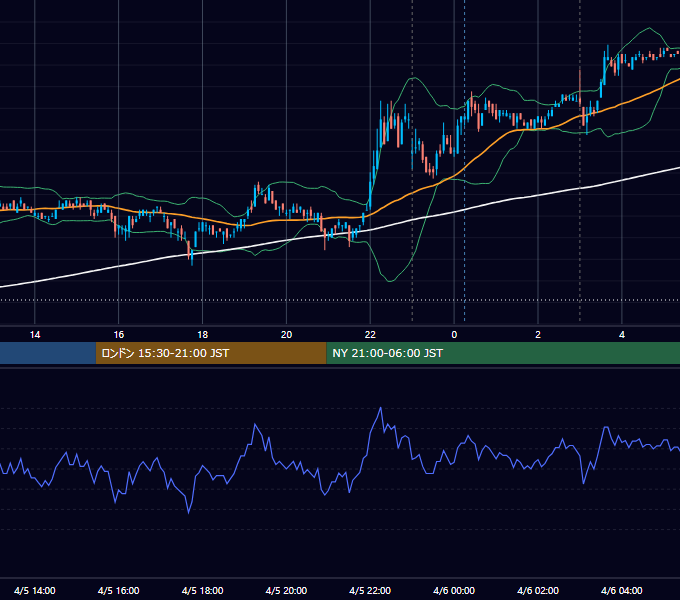Click the 4/5 20:00 date label
The image size is (680, 600).
pyautogui.click(x=286, y=590)
